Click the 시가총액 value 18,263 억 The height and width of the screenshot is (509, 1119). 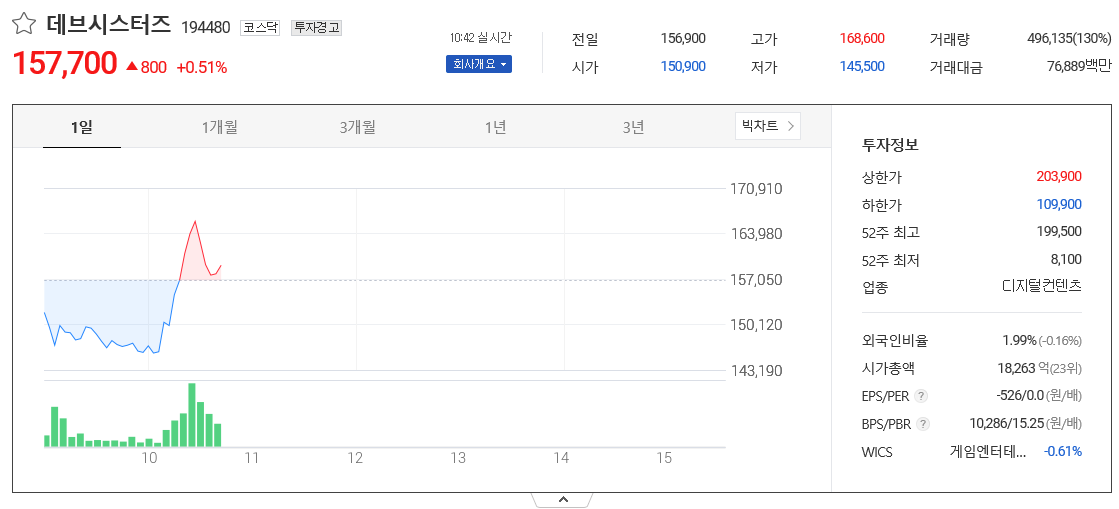pyautogui.click(x=1024, y=368)
